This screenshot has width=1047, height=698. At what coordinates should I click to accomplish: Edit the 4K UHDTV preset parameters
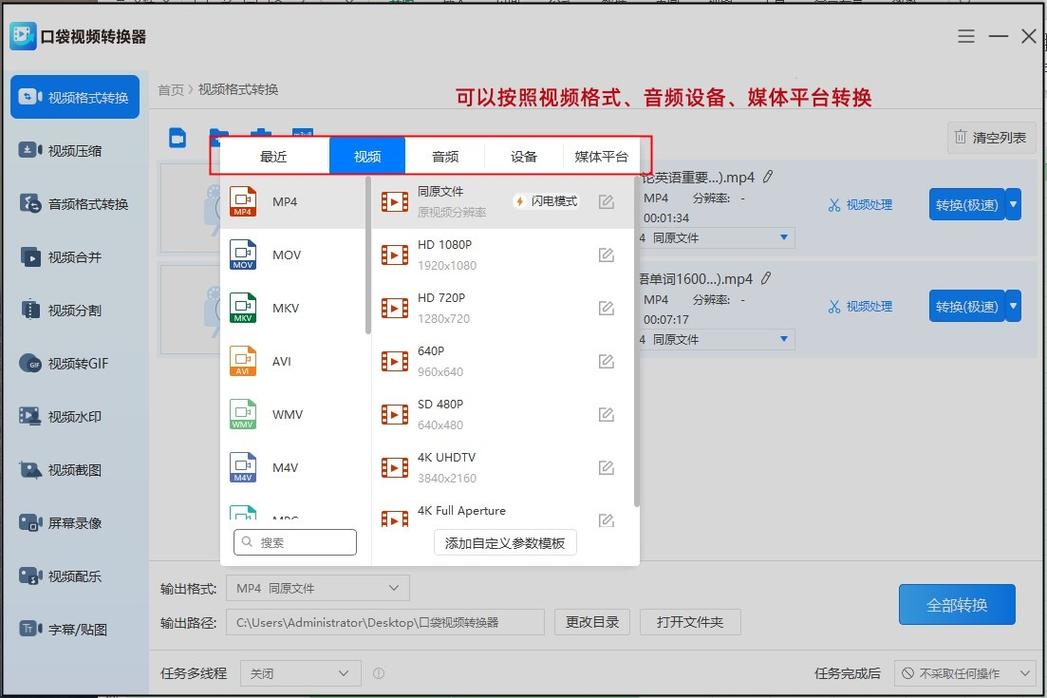[x=606, y=468]
